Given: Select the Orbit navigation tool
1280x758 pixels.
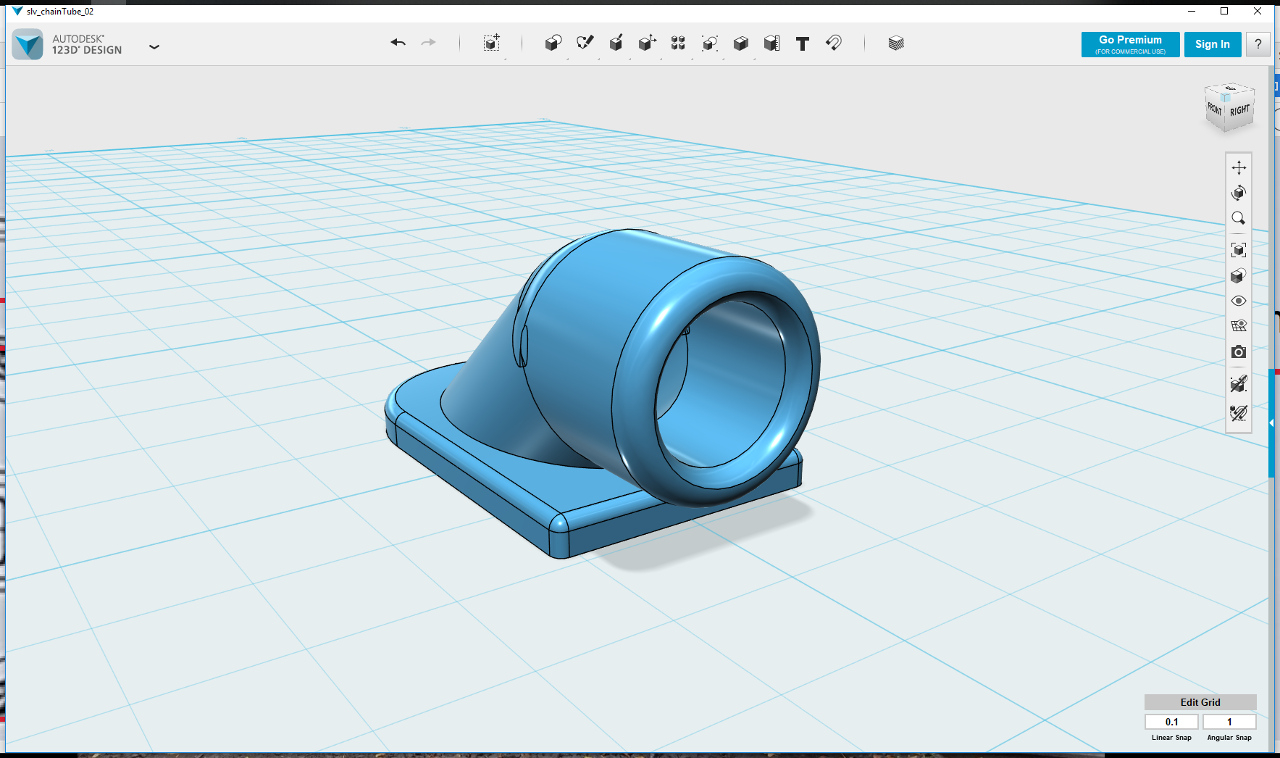Looking at the screenshot, I should 1239,193.
